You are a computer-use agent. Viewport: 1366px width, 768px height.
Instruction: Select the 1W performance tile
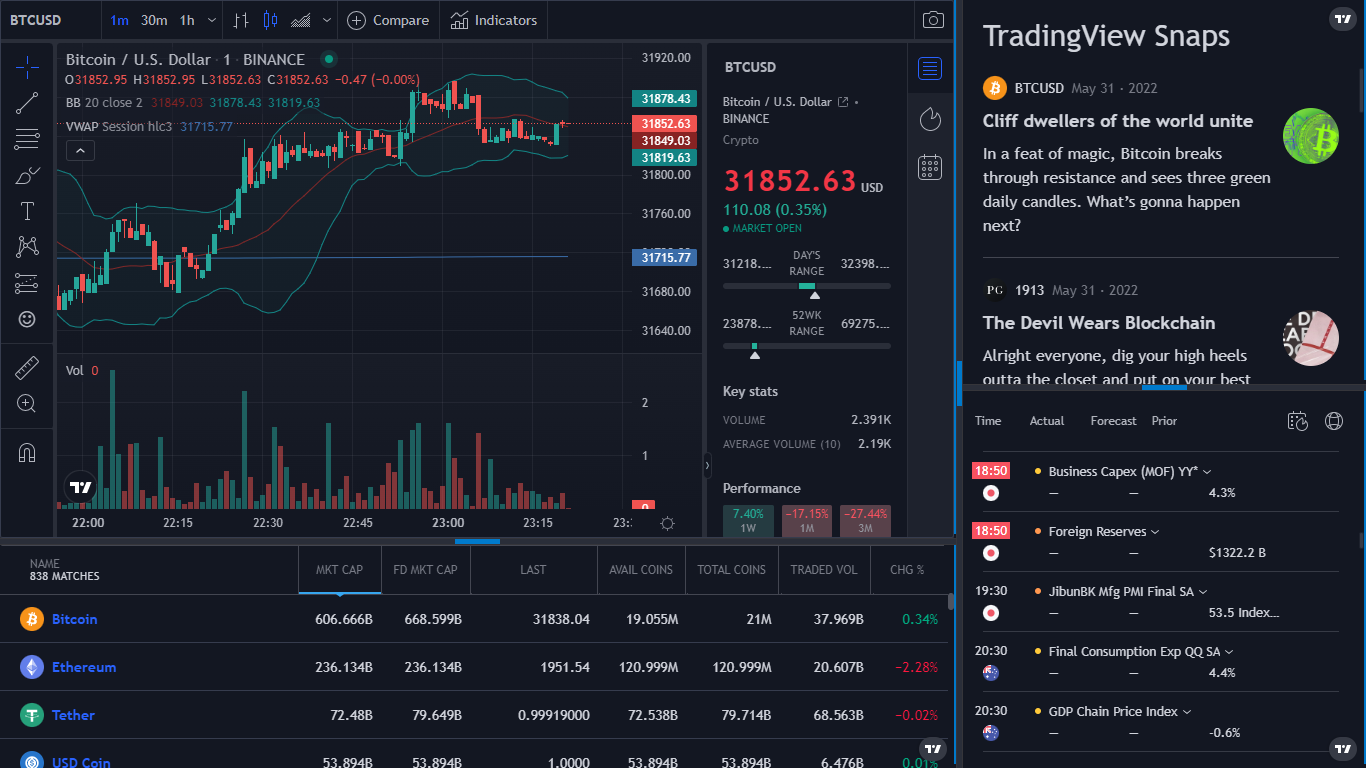tap(748, 520)
